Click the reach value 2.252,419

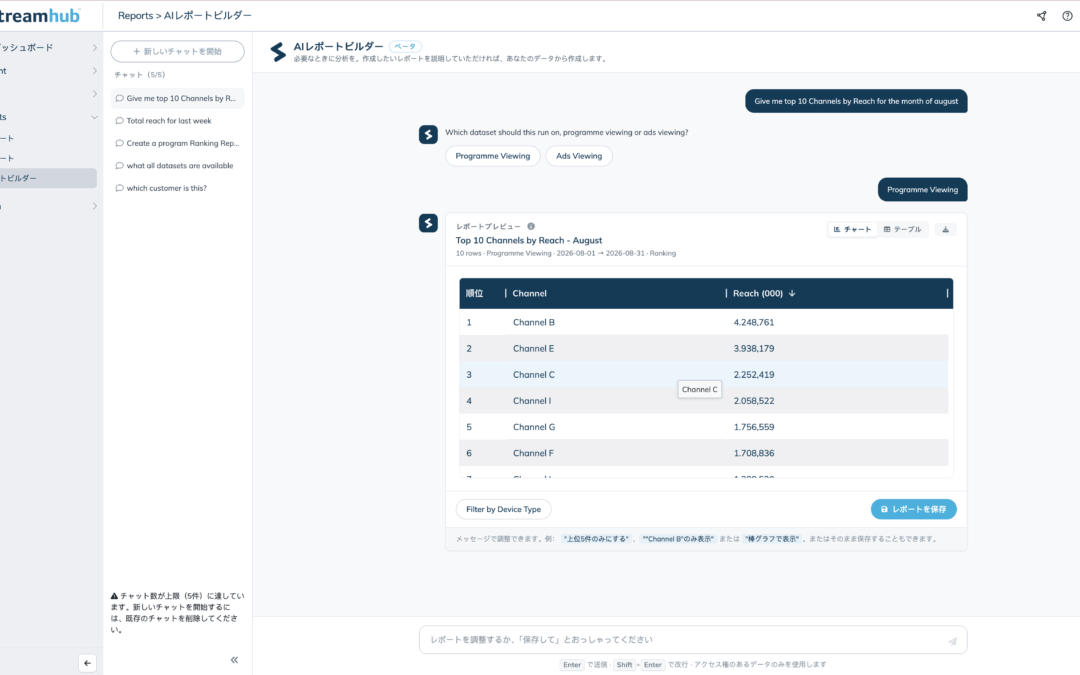(754, 375)
